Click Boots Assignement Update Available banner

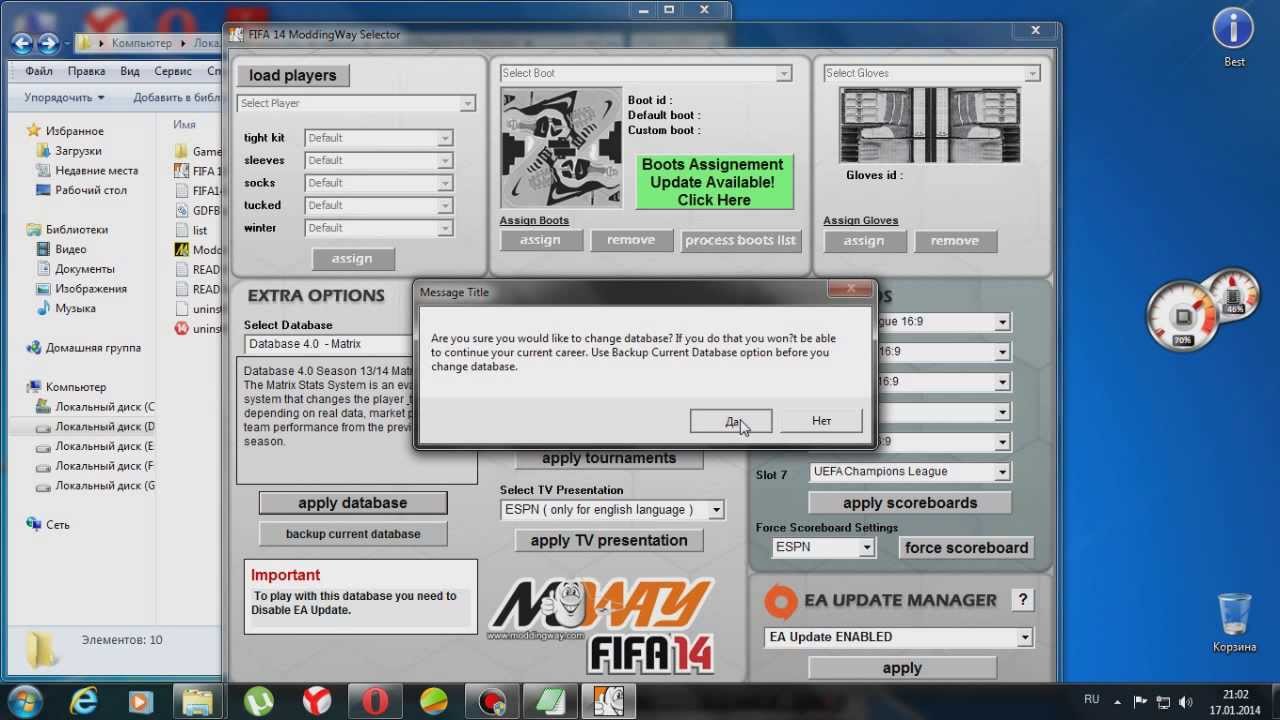(x=713, y=182)
